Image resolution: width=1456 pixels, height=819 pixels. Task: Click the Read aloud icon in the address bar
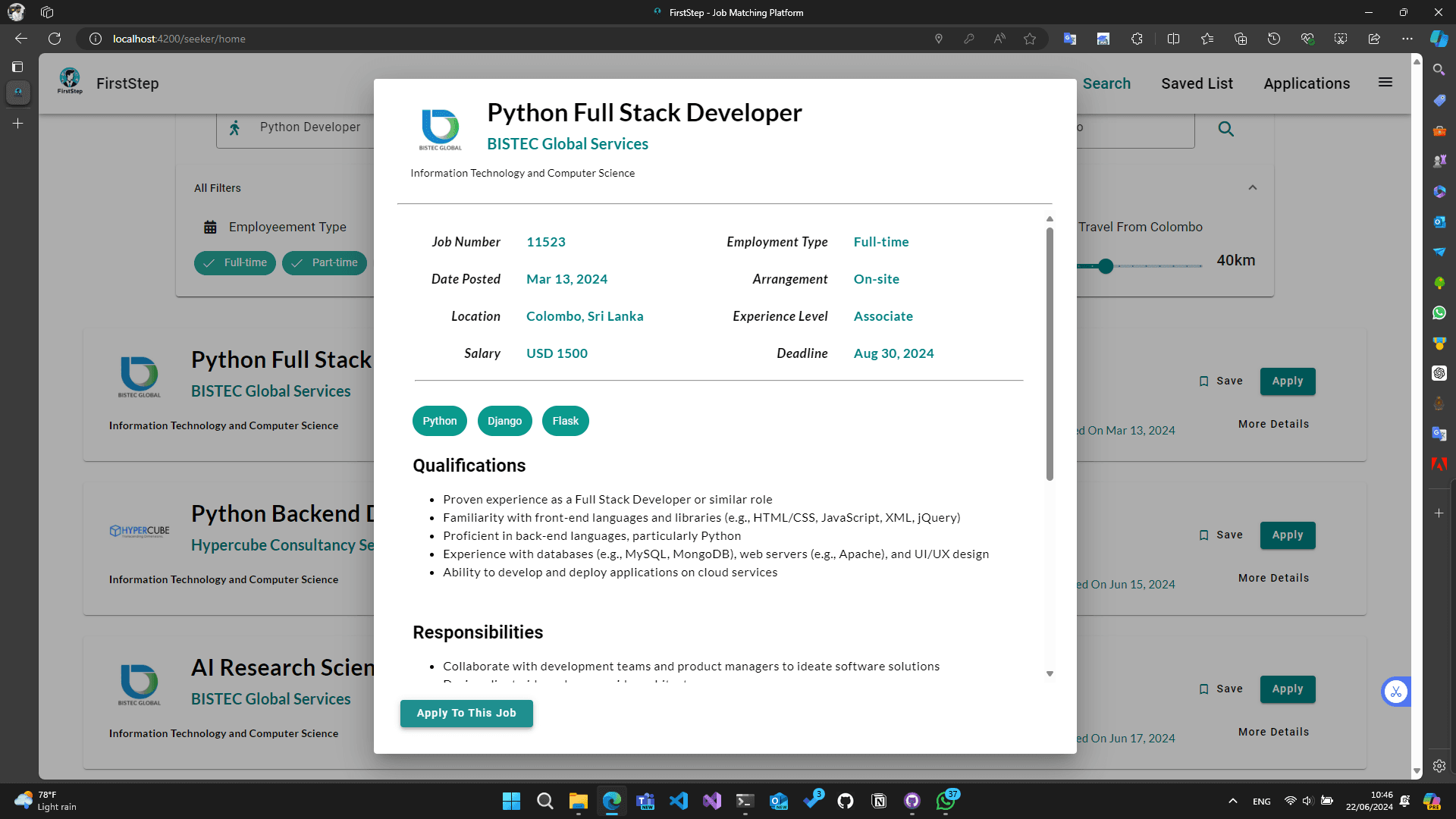(999, 39)
